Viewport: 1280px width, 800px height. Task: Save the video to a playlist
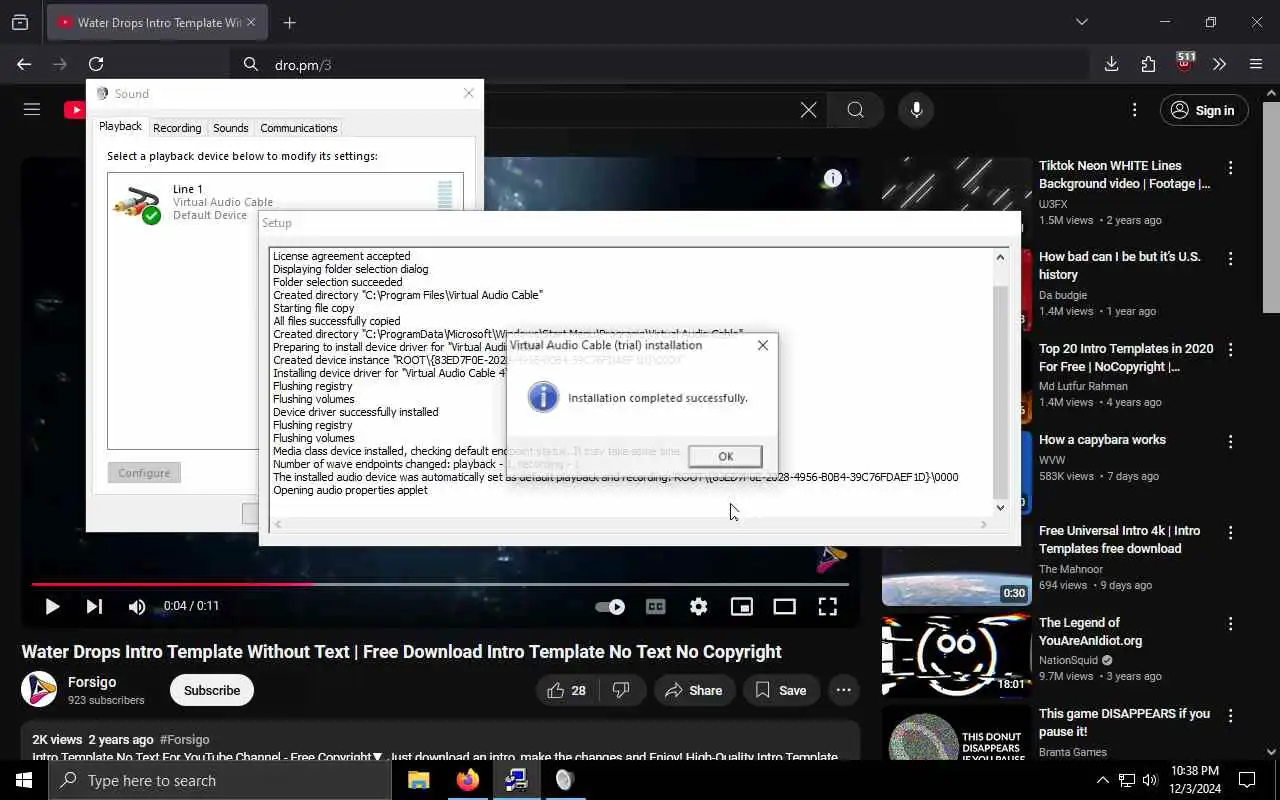coord(781,690)
